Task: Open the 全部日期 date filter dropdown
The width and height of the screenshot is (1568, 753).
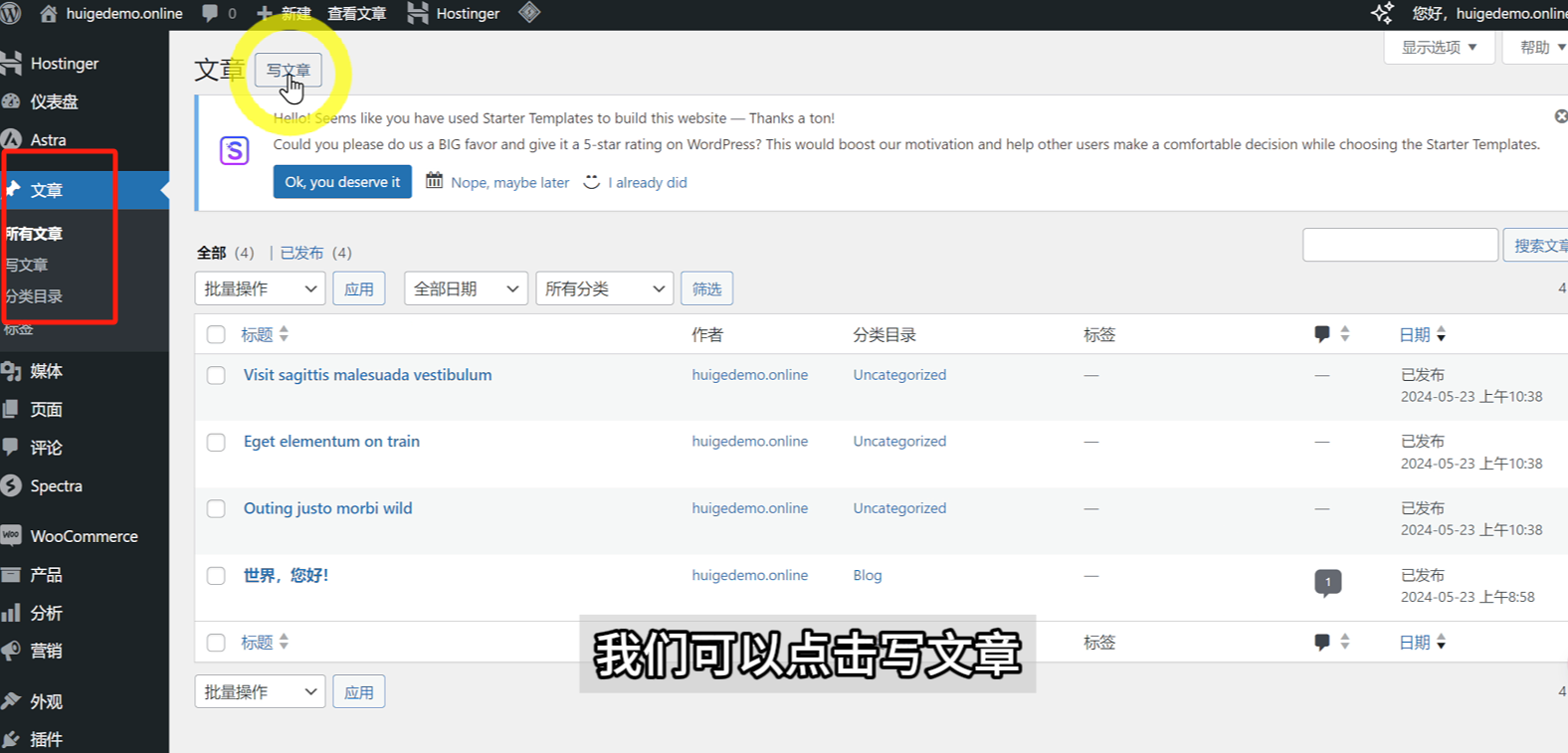Action: click(x=467, y=288)
